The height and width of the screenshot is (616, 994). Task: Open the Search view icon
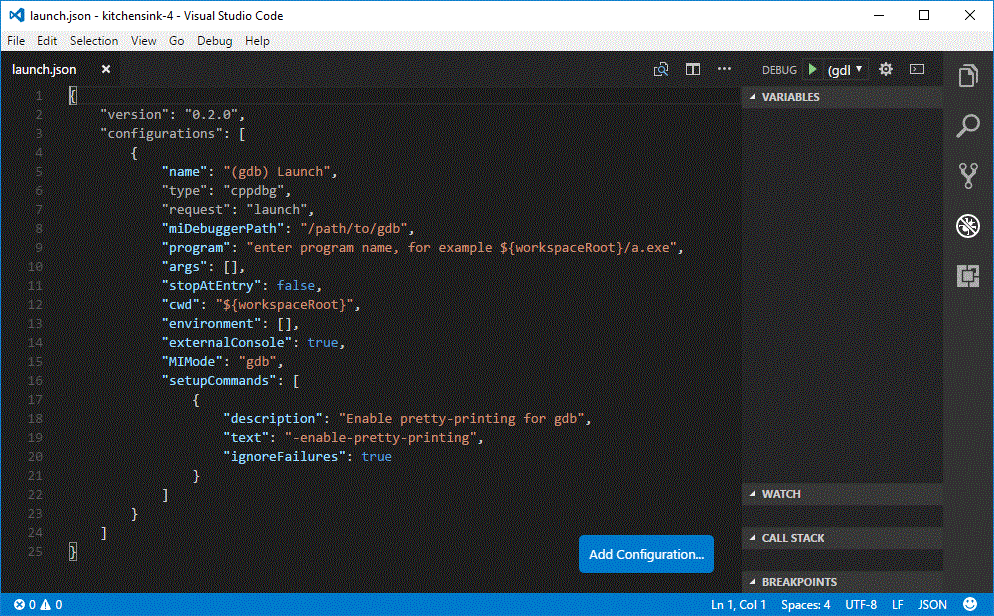click(968, 125)
